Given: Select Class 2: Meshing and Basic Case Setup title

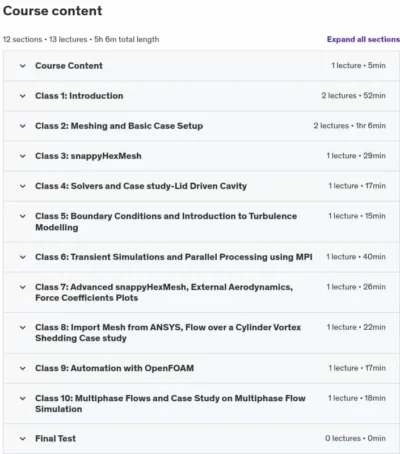Looking at the screenshot, I should [x=119, y=126].
